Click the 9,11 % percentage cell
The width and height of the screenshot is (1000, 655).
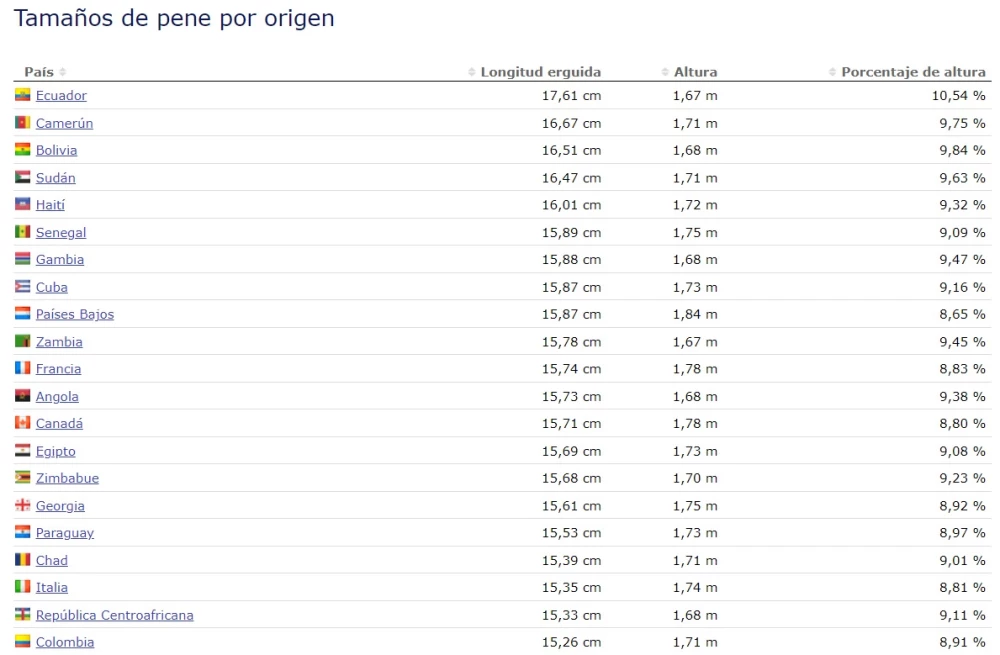coord(962,615)
